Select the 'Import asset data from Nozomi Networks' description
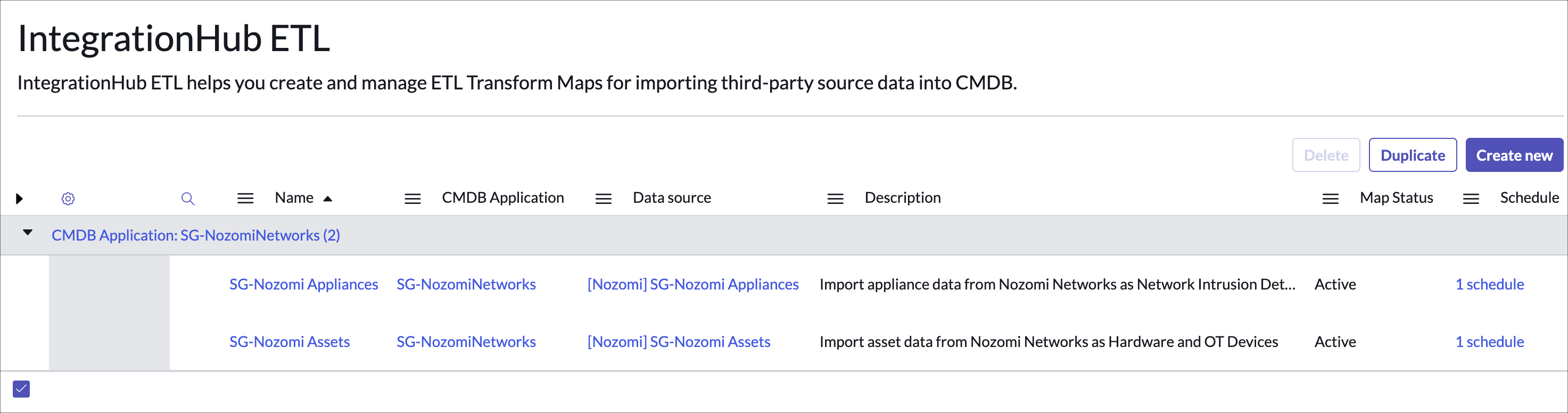 (x=1048, y=342)
